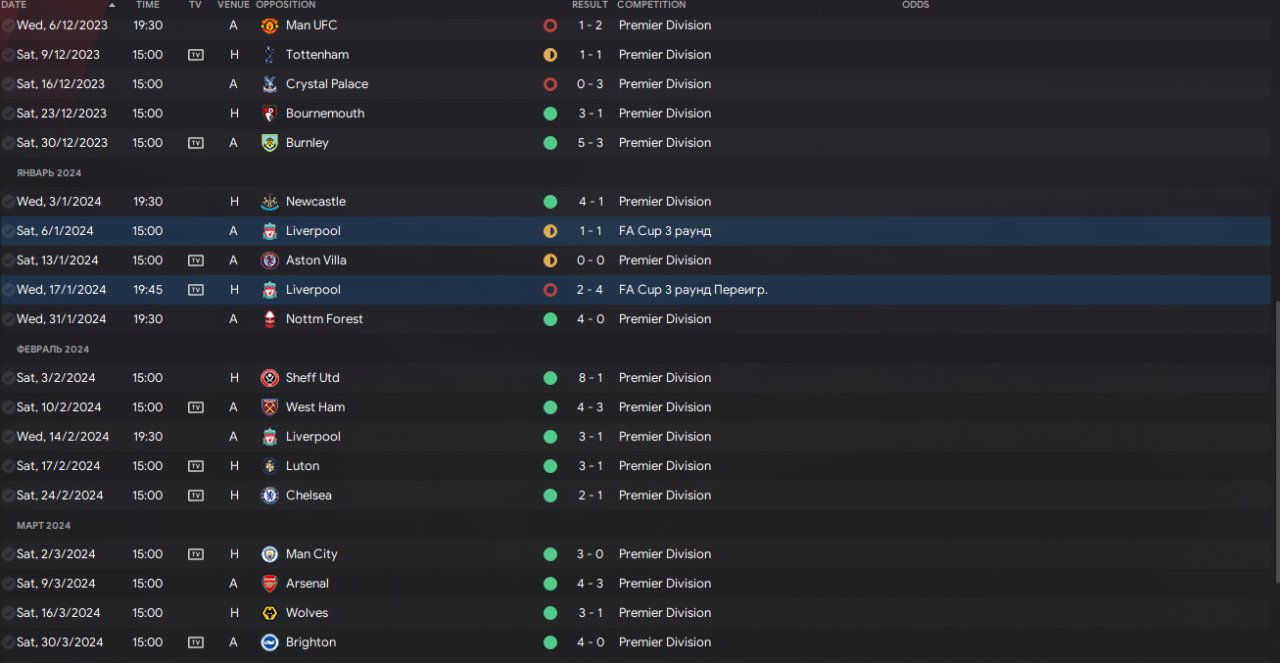Viewport: 1280px width, 663px height.
Task: Sort the list by the Result column header
Action: tap(589, 5)
